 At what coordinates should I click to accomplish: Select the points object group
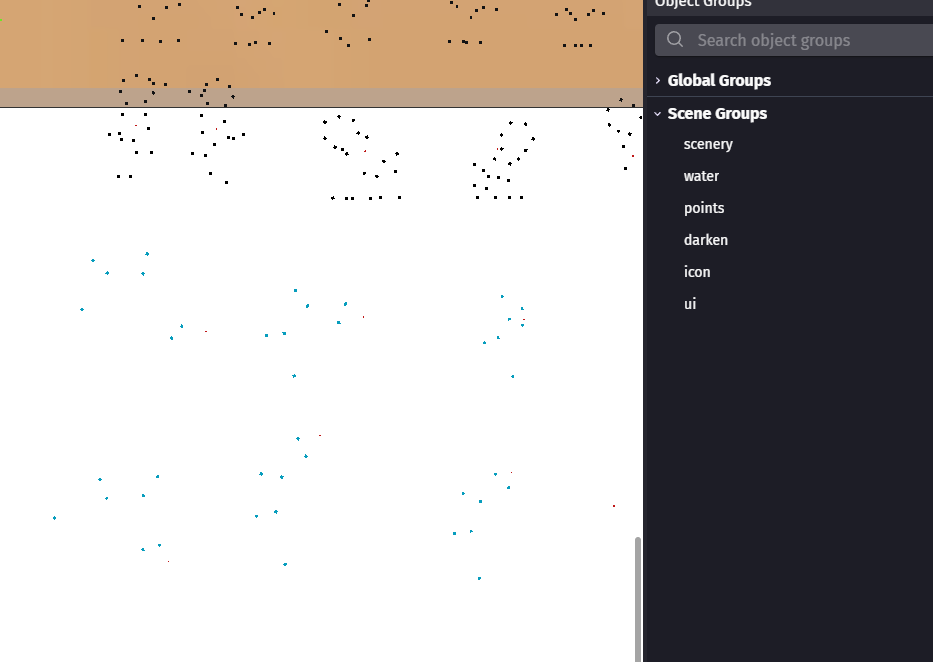[x=704, y=208]
